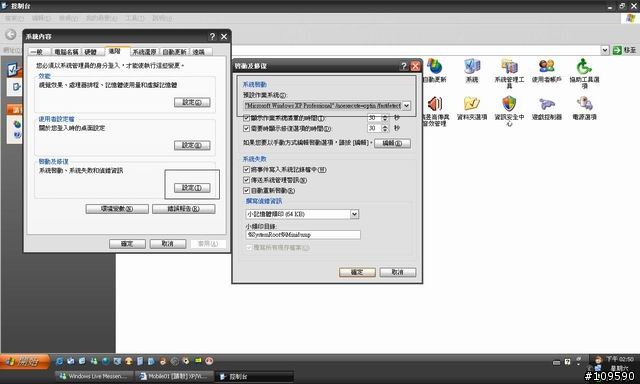Expand the 預設作業系統 default OS dropdown
The width and height of the screenshot is (640, 384).
407,105
